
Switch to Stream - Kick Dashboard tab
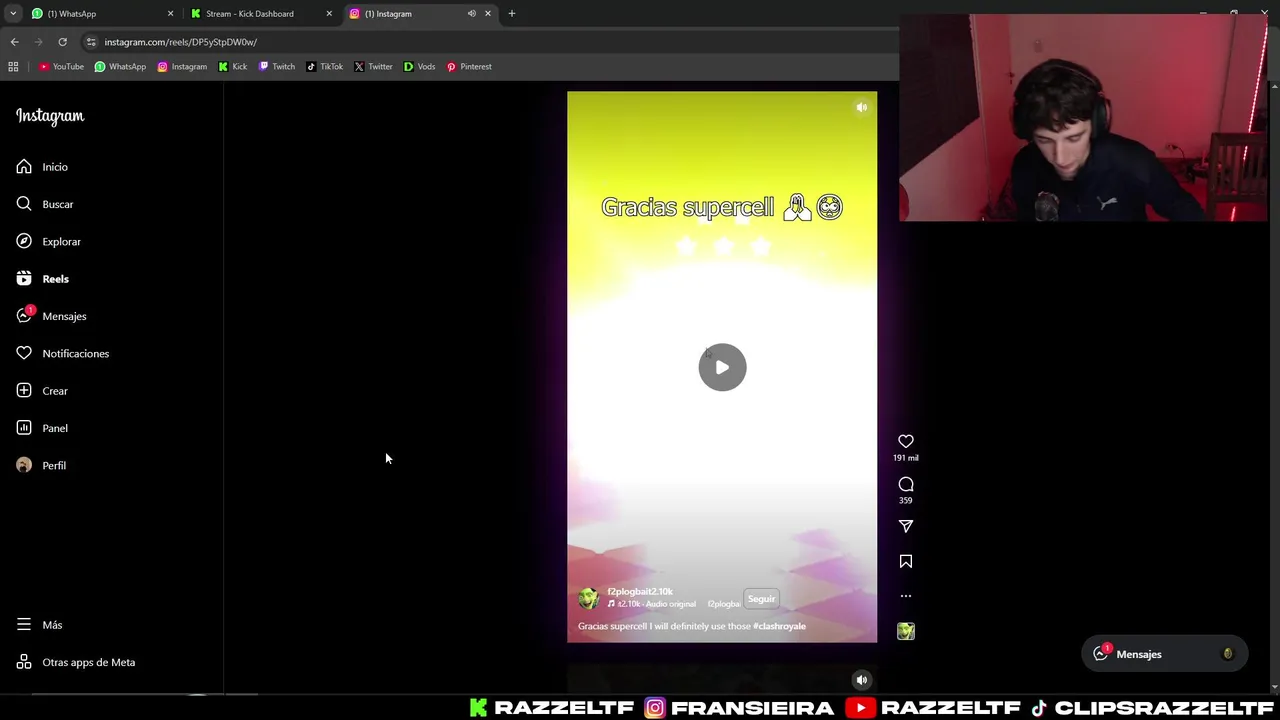click(260, 14)
